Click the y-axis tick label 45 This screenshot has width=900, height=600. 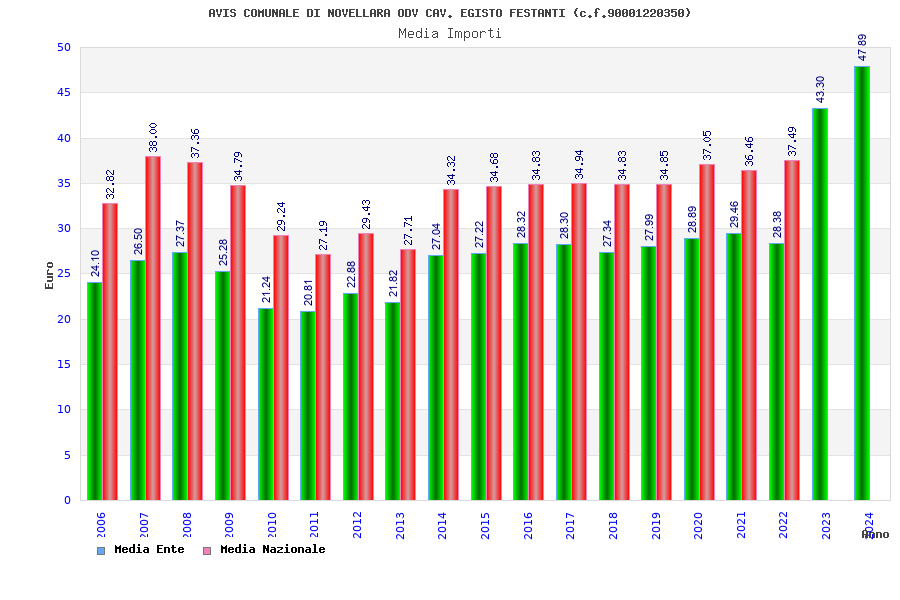64,92
